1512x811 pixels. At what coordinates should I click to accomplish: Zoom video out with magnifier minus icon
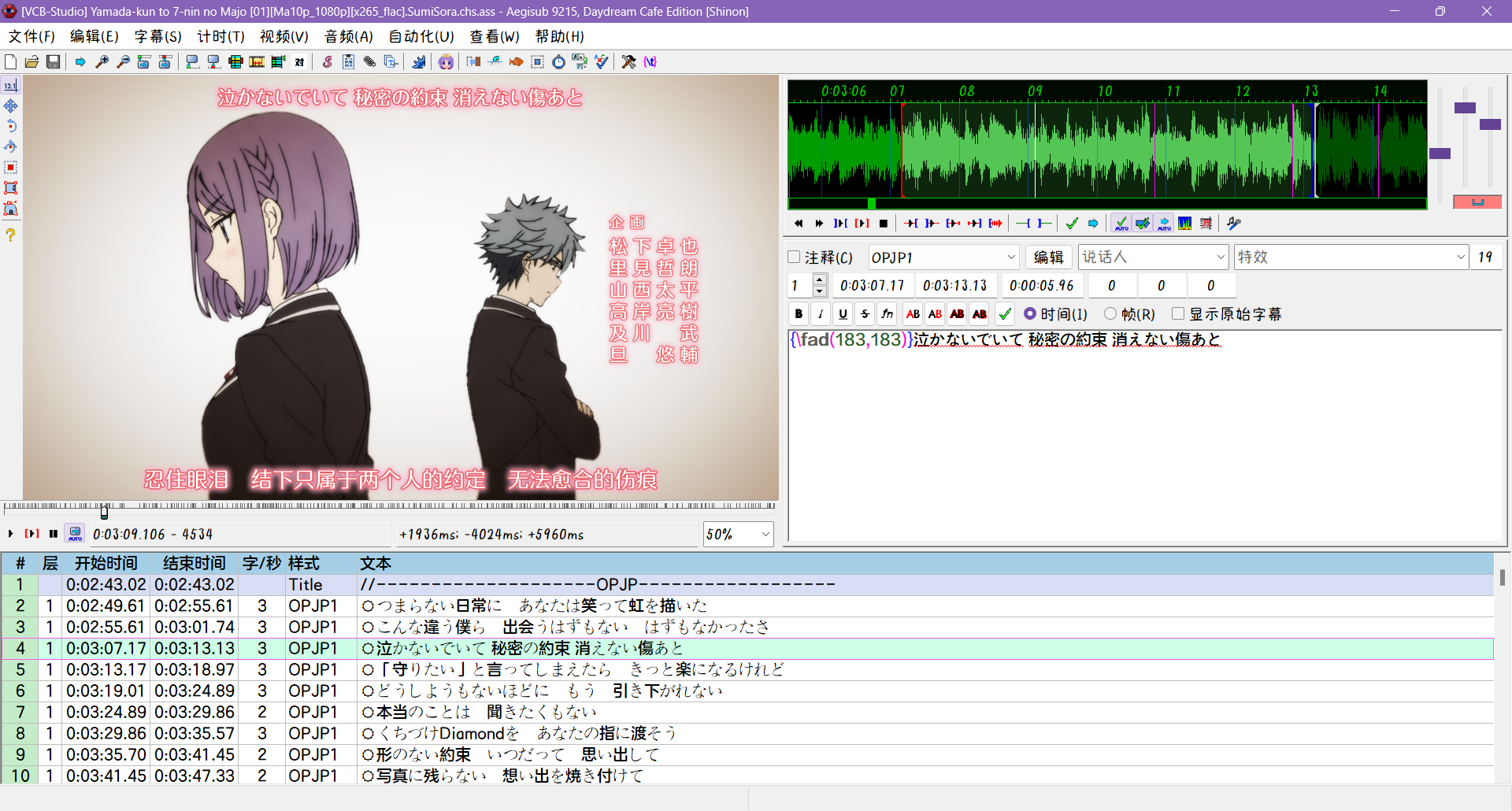[x=123, y=62]
